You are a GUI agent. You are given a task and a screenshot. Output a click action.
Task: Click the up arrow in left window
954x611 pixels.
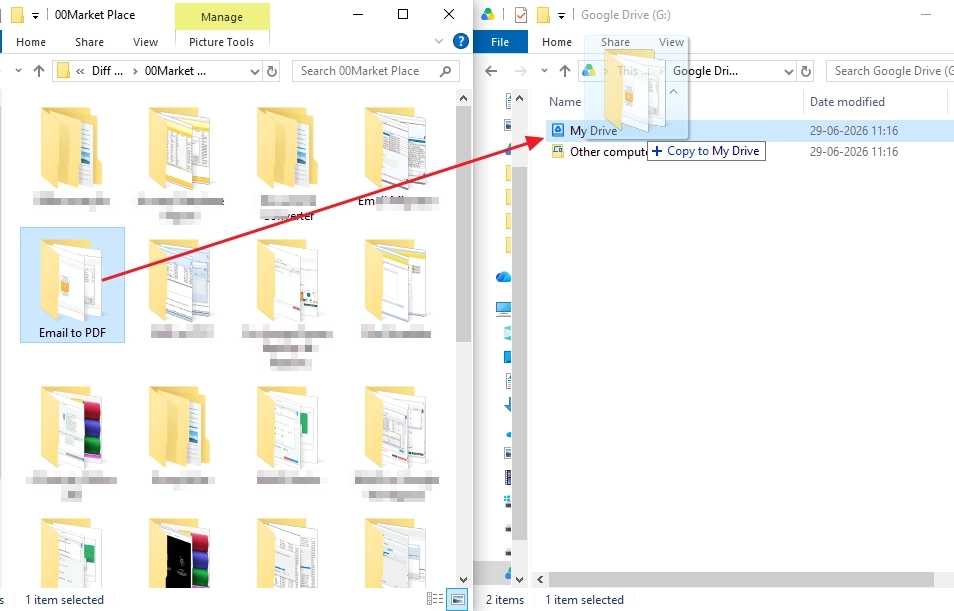click(x=39, y=71)
